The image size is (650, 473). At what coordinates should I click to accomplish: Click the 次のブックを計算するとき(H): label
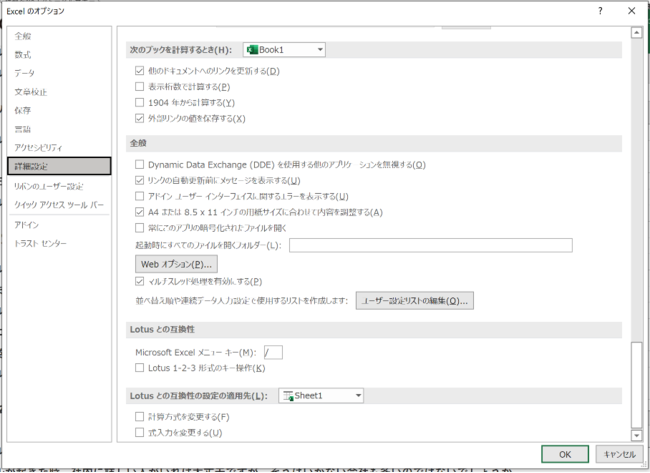pos(181,50)
